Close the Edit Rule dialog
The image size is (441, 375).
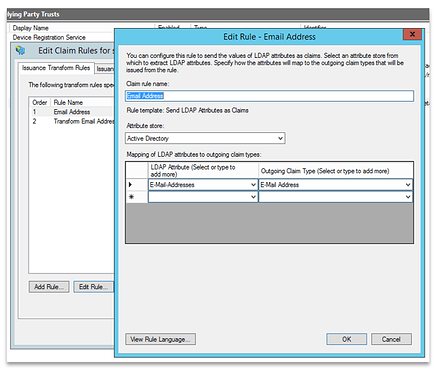412,34
